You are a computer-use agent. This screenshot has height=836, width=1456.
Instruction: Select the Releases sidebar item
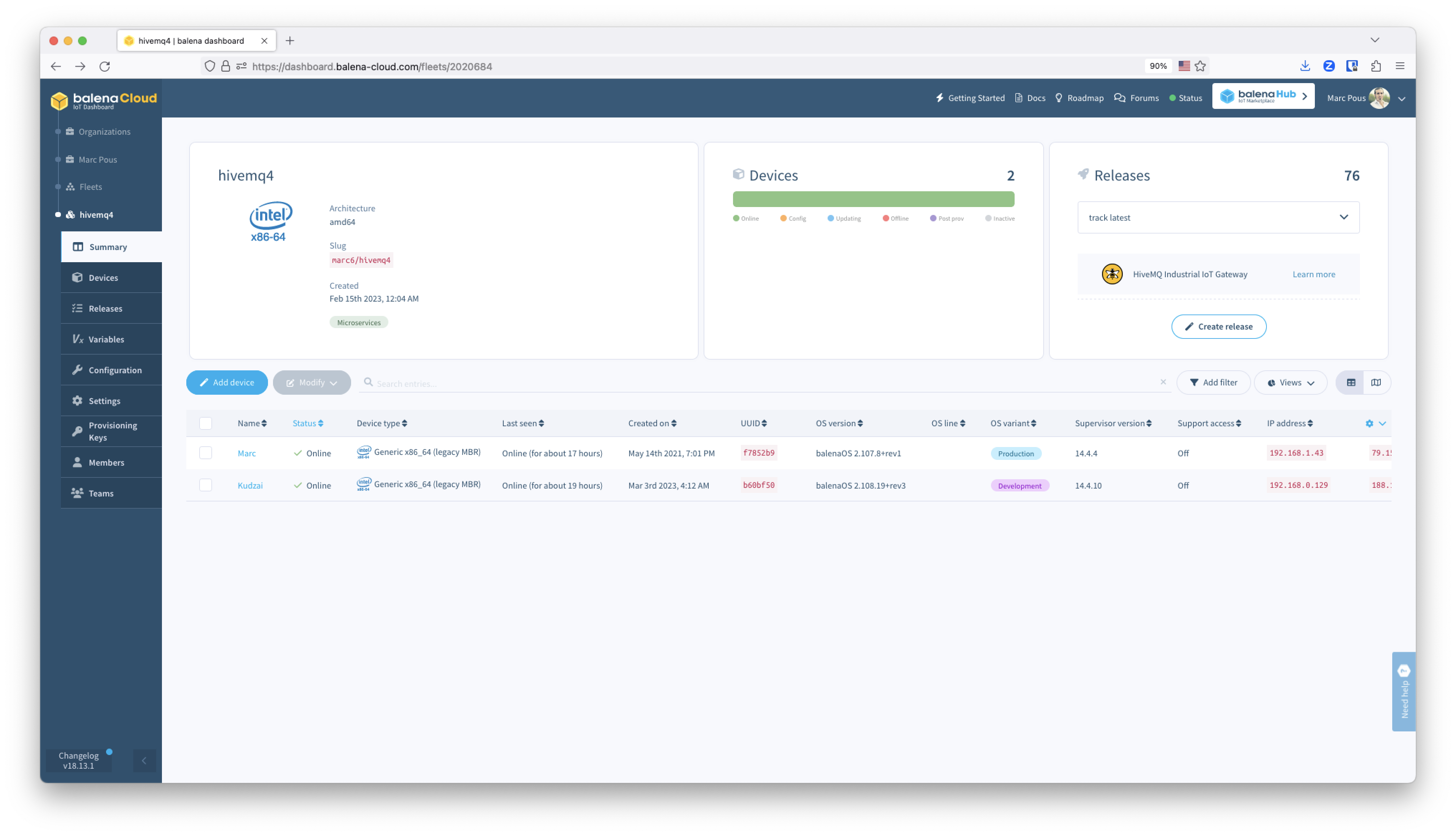pos(105,308)
